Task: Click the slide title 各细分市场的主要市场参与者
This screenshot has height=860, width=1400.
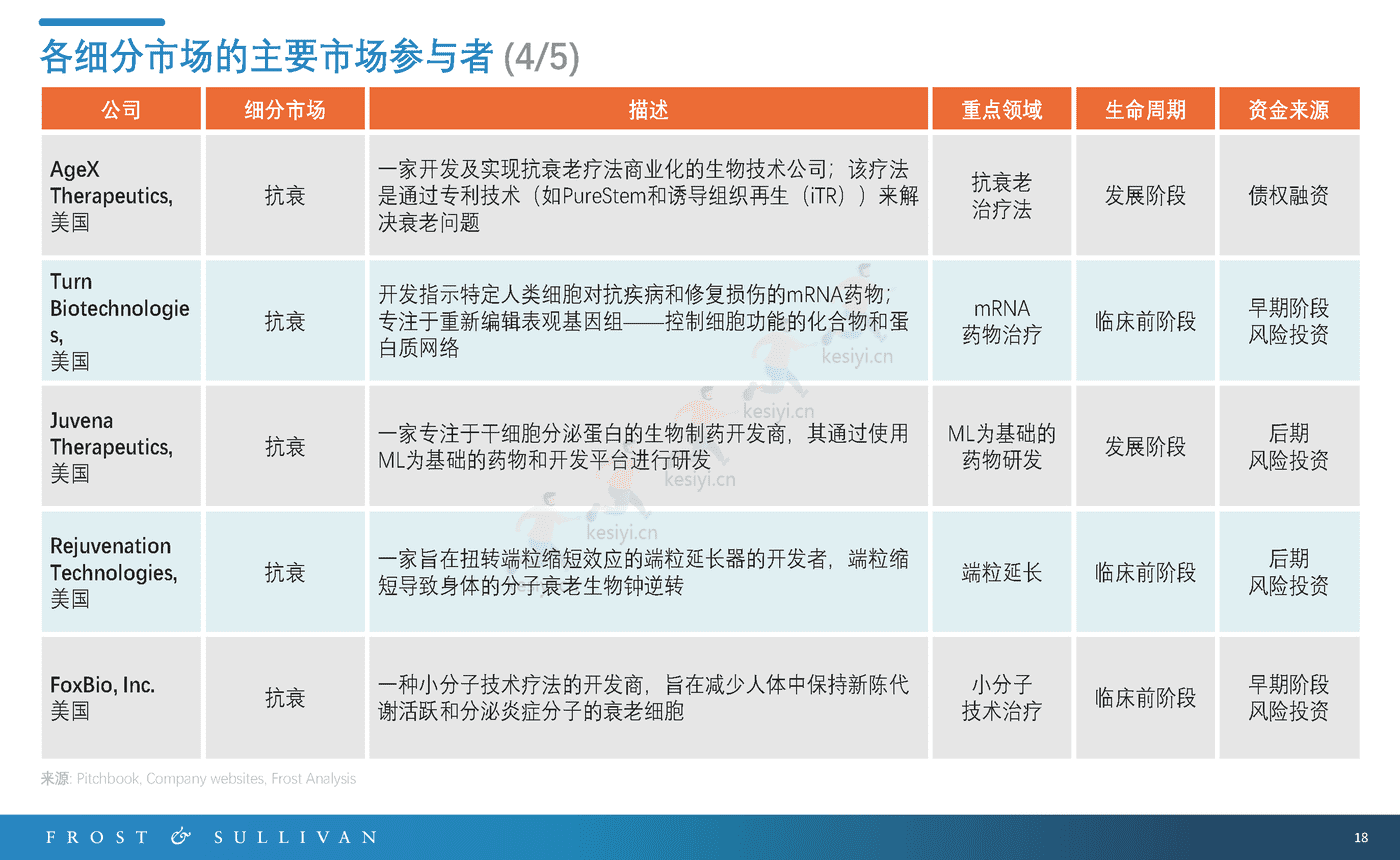Action: [266, 58]
